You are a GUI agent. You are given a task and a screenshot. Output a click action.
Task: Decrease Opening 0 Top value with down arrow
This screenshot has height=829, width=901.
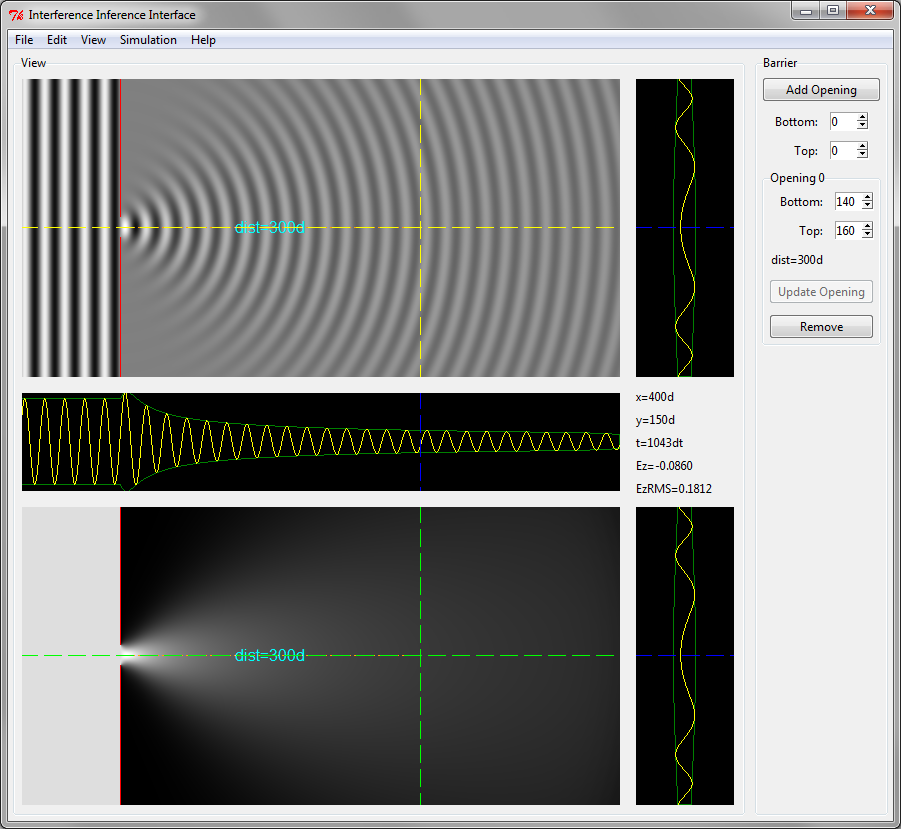(x=868, y=234)
